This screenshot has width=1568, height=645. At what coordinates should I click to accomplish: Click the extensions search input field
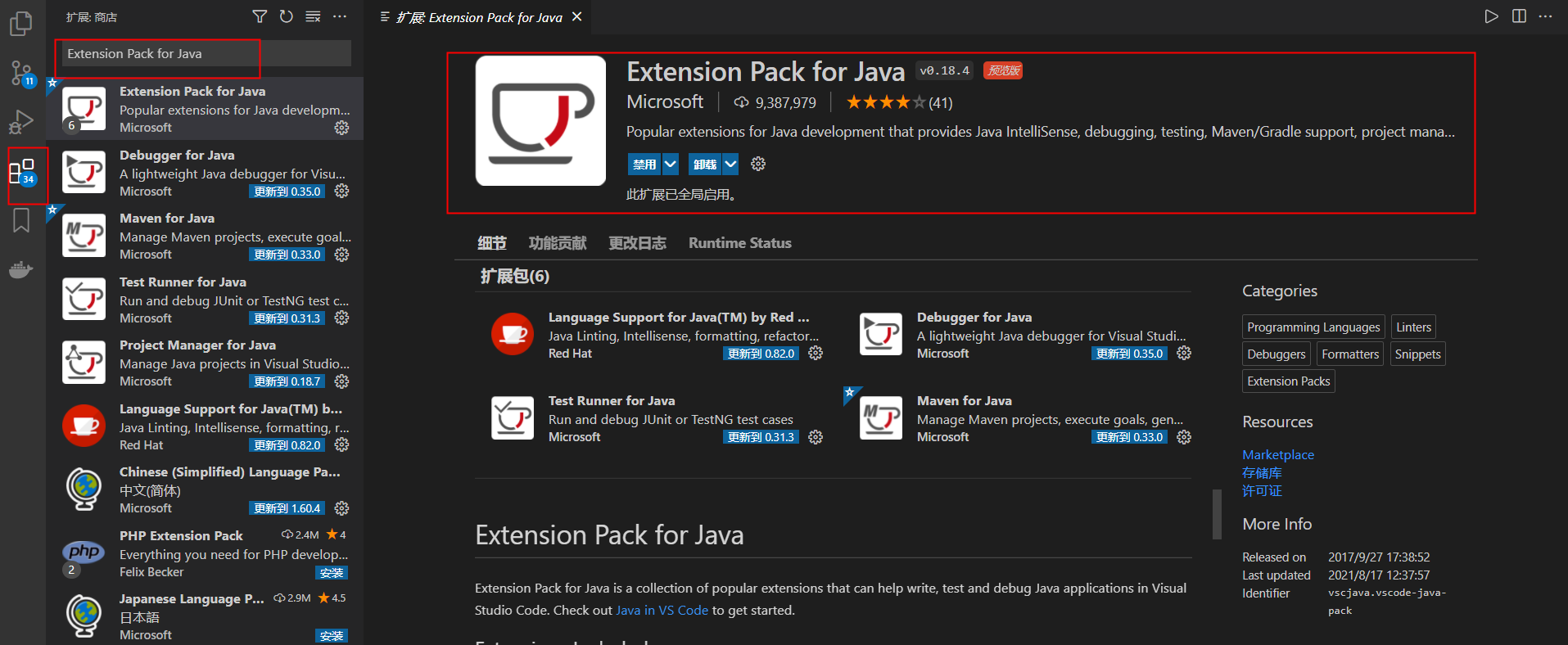[x=206, y=53]
